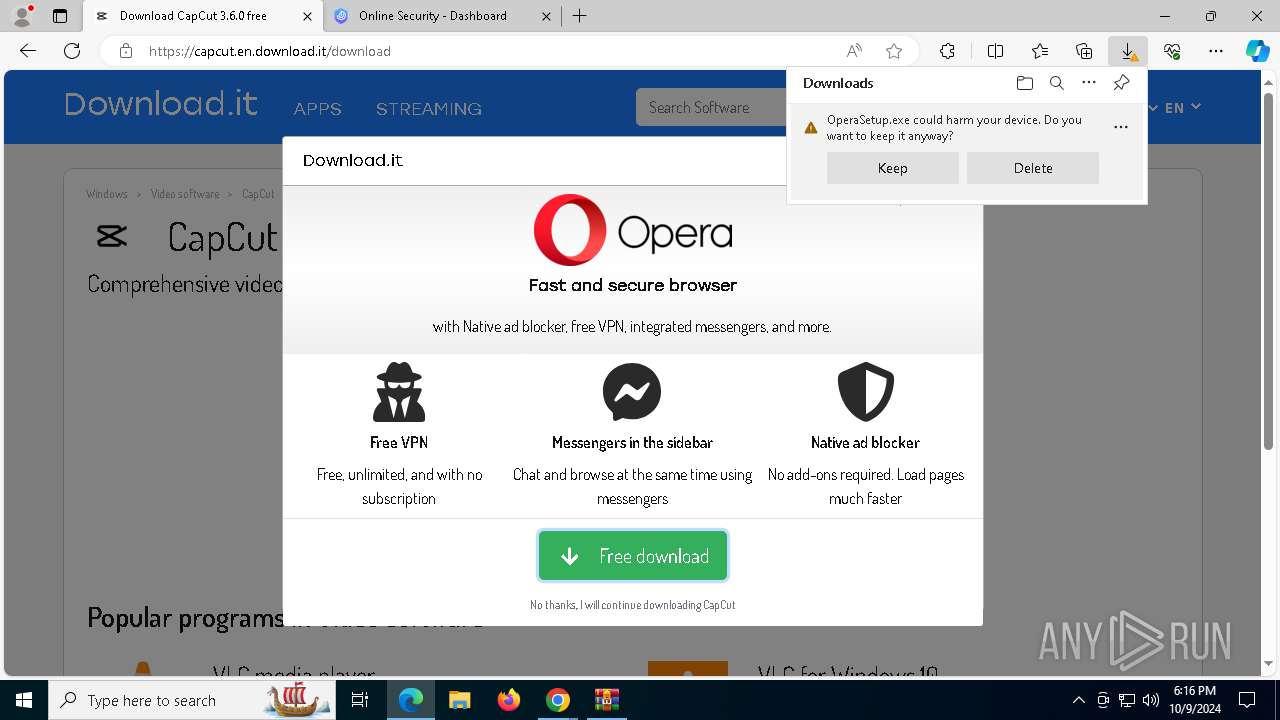This screenshot has height=720, width=1280.
Task: Open the notification center
Action: pos(1247,700)
